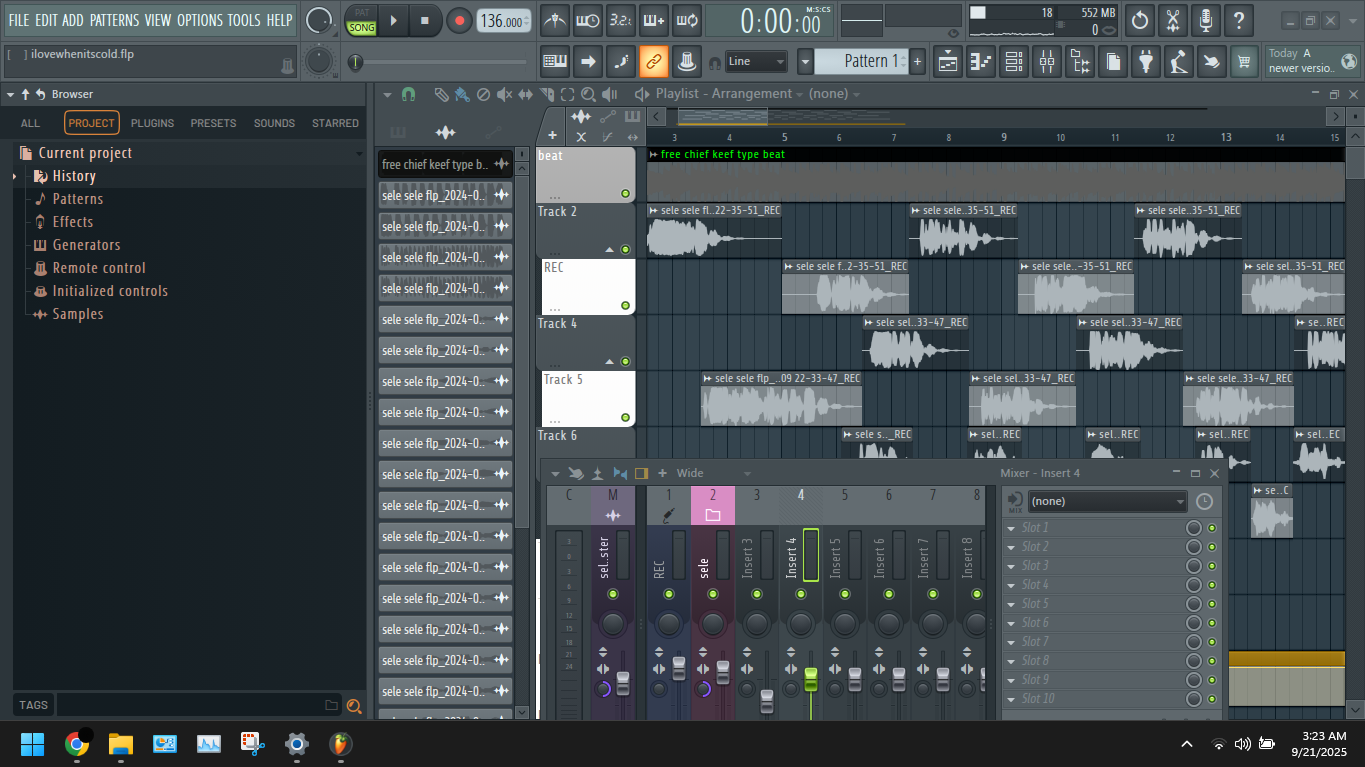
Task: Click the record button in transport
Action: [459, 20]
